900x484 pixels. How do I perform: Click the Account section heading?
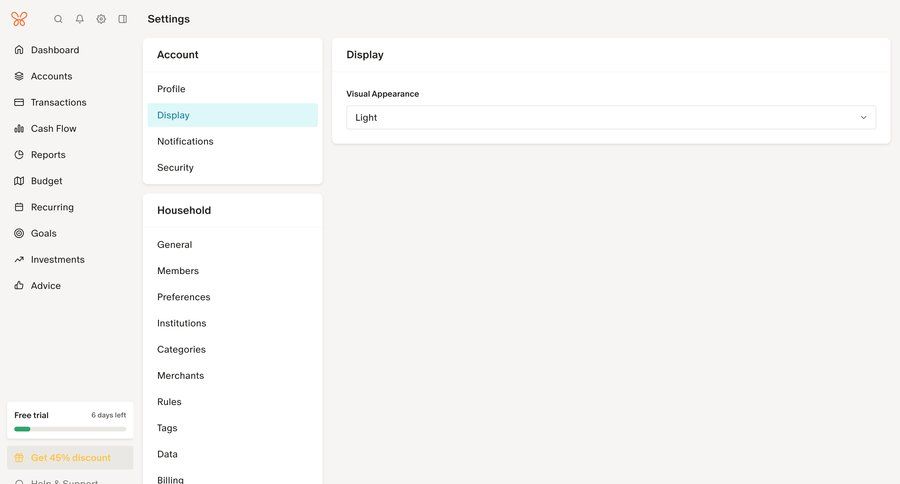coord(177,55)
